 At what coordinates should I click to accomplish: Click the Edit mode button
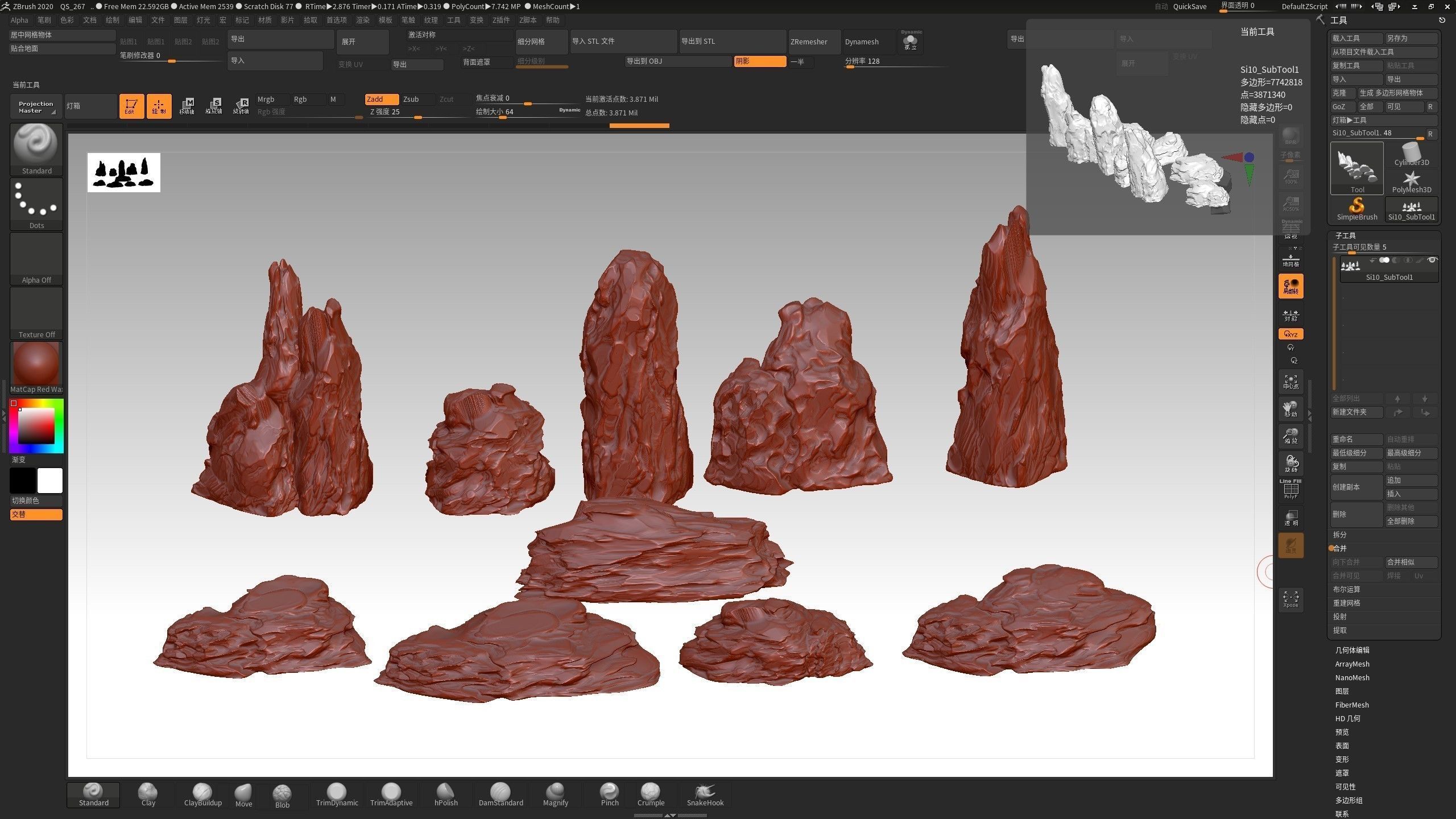[x=131, y=106]
